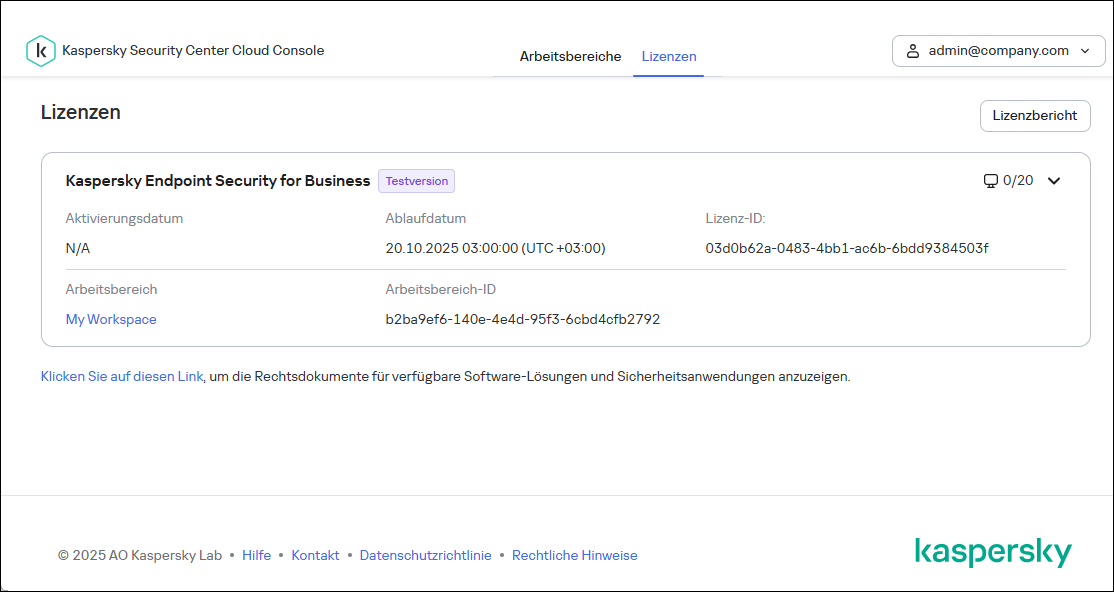Screen dimensions: 1114x592
Task: Select the Lizenzen tab in the navigation
Action: click(668, 57)
